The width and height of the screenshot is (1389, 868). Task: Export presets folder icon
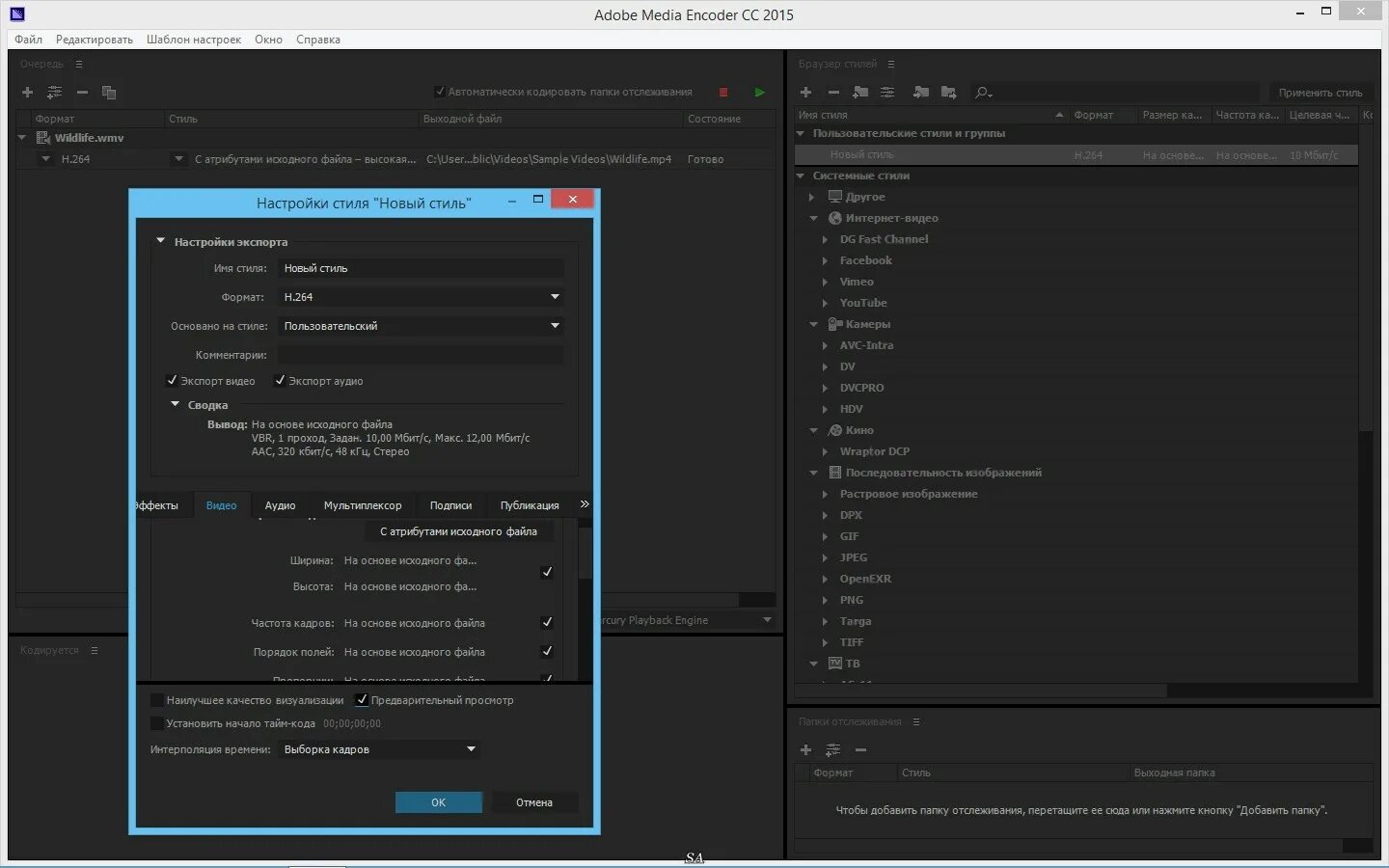click(949, 93)
